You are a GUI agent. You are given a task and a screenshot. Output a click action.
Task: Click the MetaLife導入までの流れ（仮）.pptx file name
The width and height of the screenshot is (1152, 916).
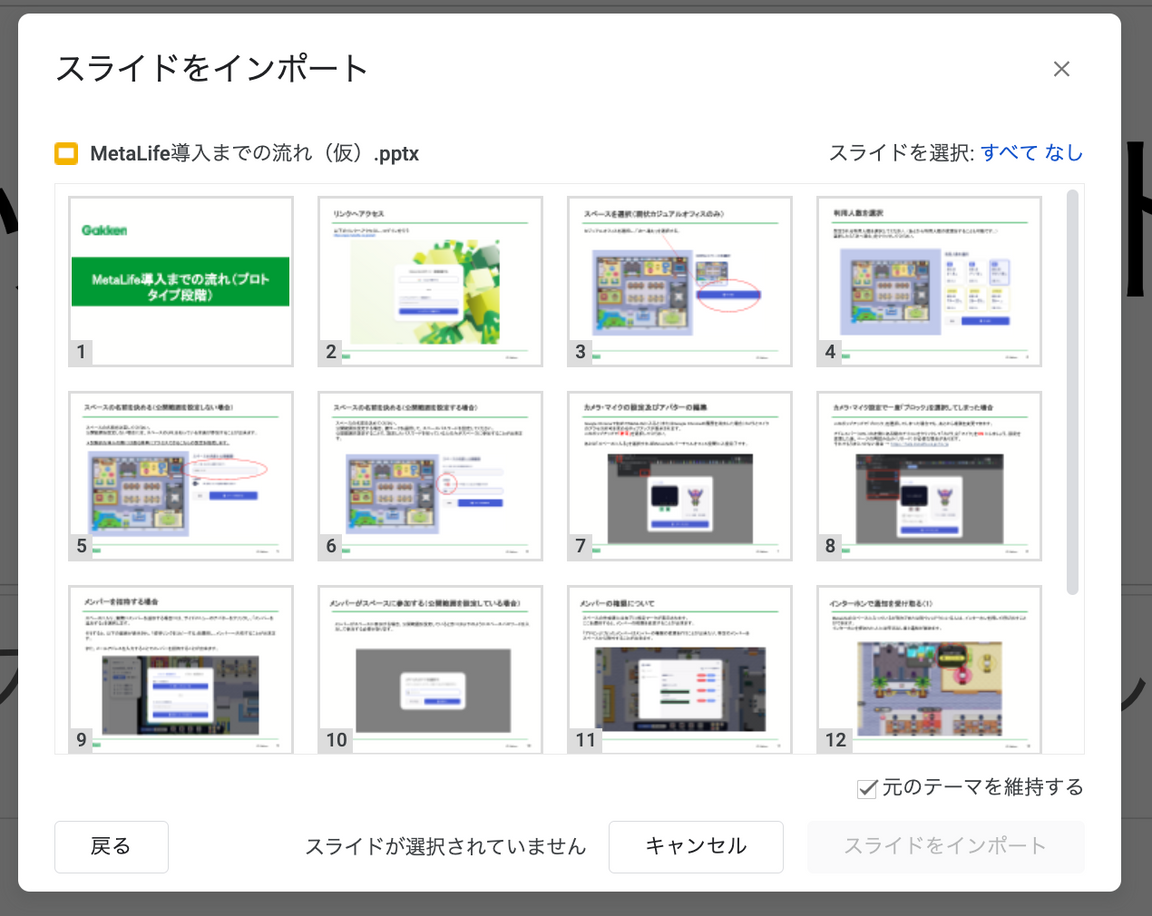point(254,154)
